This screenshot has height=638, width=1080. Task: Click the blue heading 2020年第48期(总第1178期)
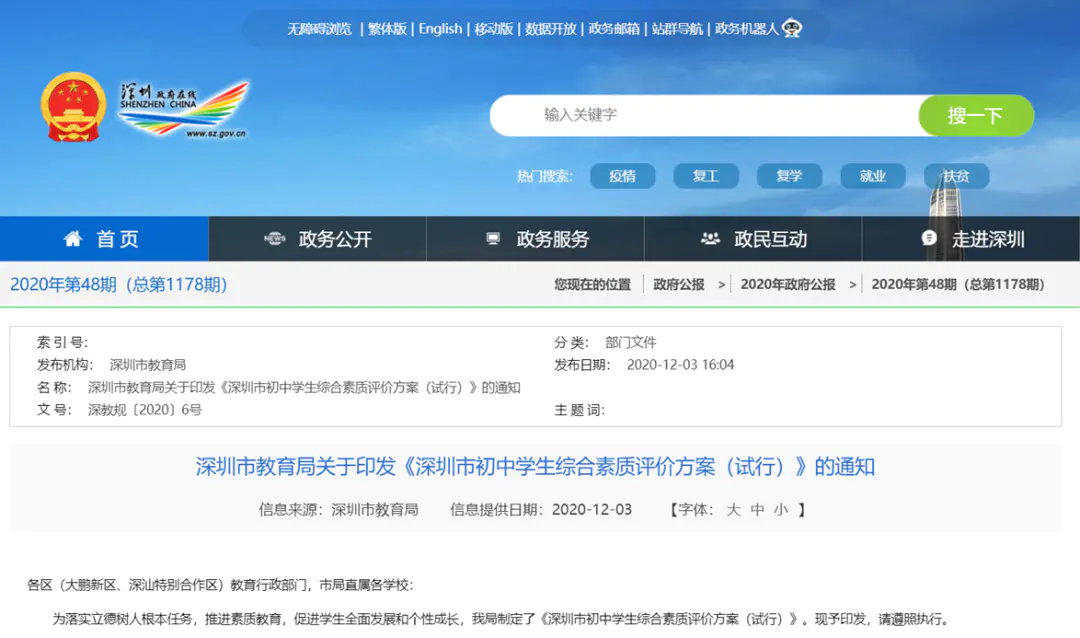118,285
